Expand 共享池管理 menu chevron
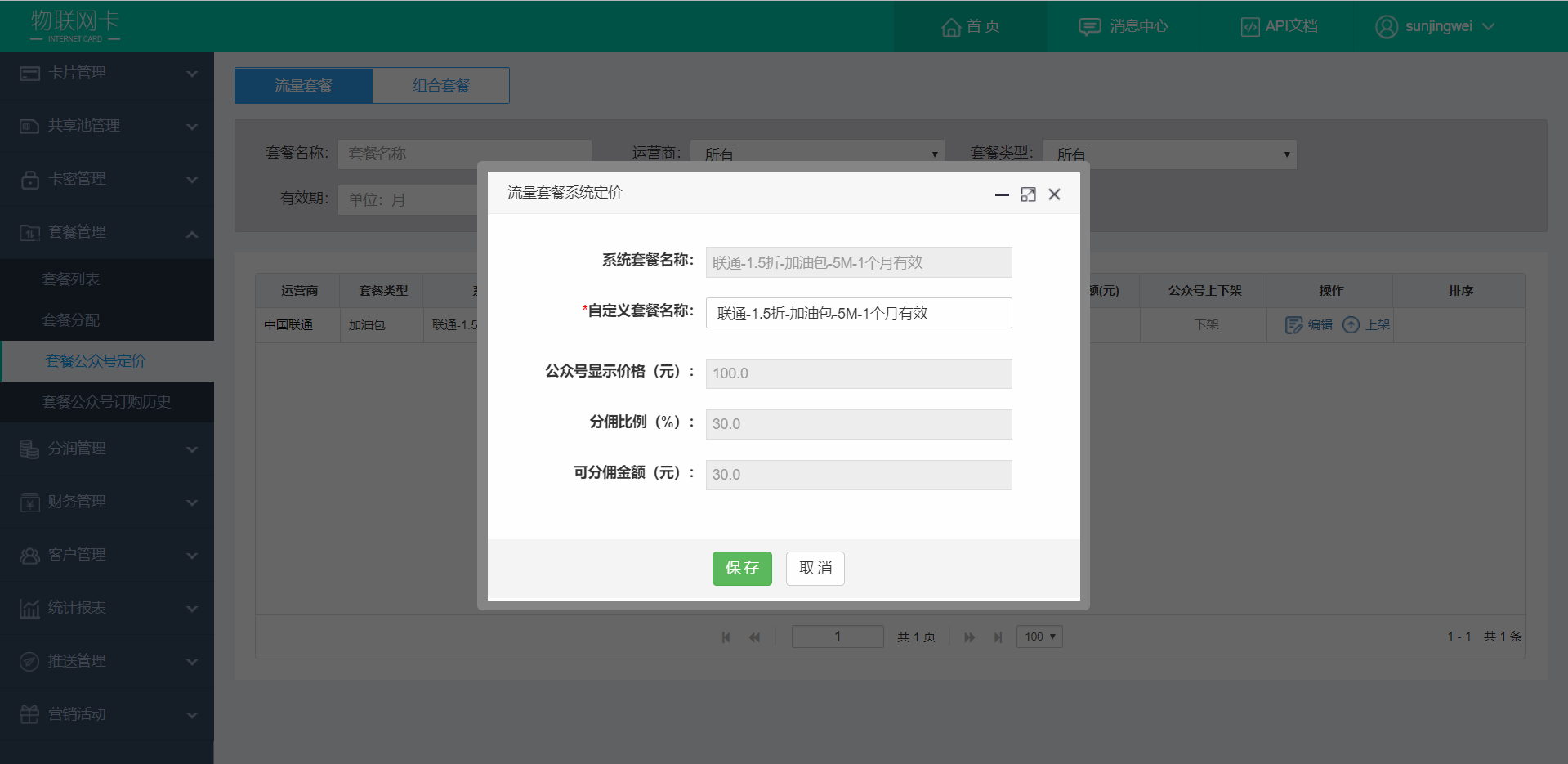This screenshot has width=1568, height=764. pyautogui.click(x=192, y=127)
